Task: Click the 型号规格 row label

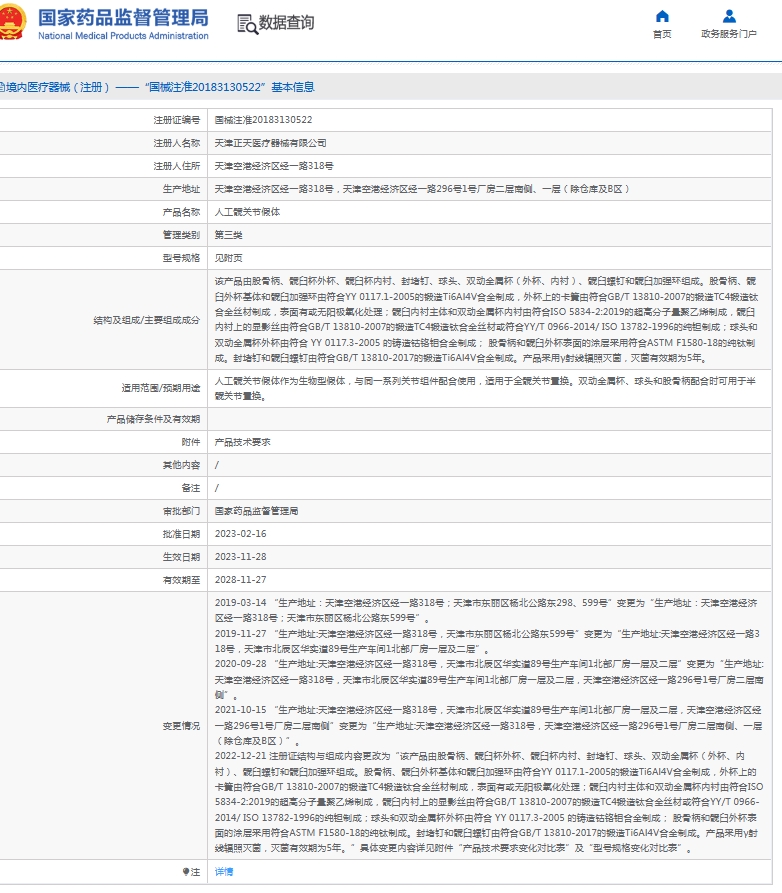Action: pyautogui.click(x=181, y=258)
